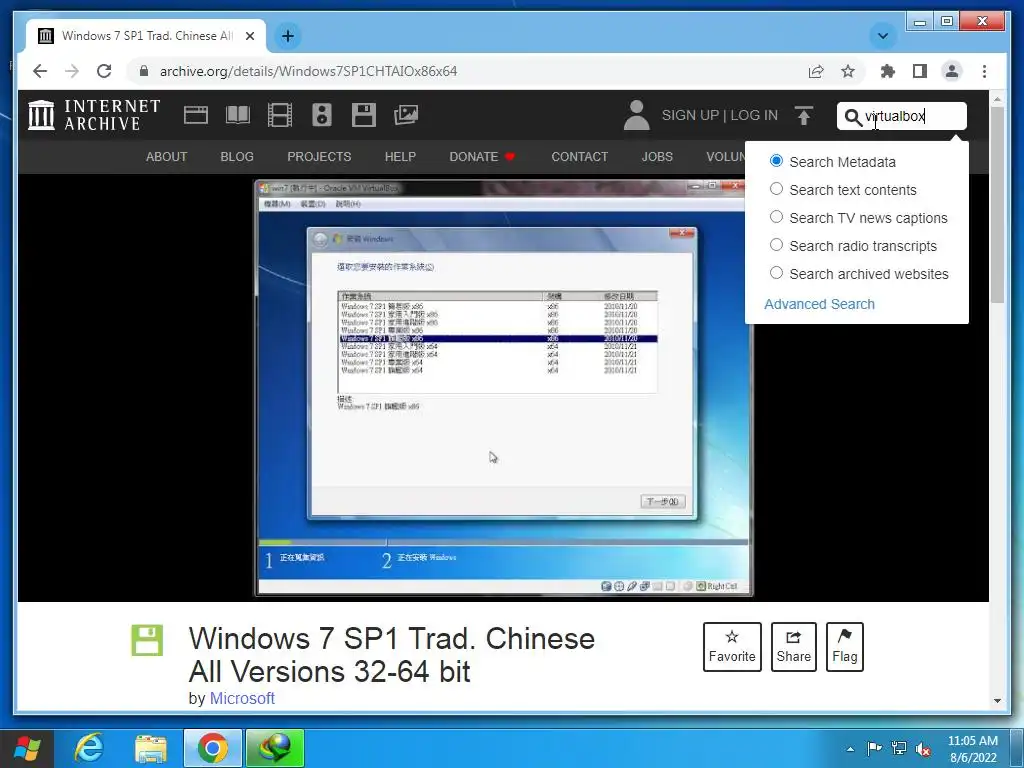This screenshot has height=768, width=1024.
Task: Open the ABOUT menu item
Action: click(x=167, y=157)
